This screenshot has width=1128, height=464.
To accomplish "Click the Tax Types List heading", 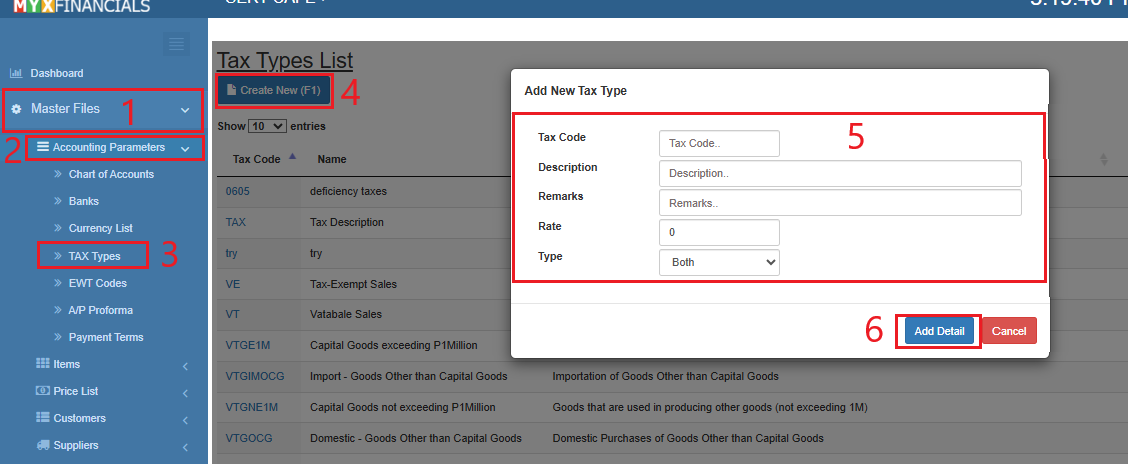I will (x=285, y=60).
